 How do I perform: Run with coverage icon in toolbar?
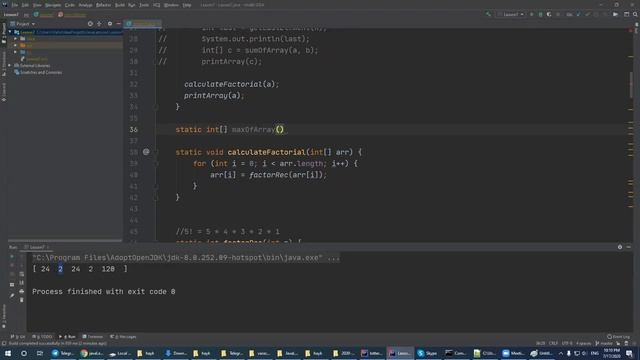click(549, 14)
